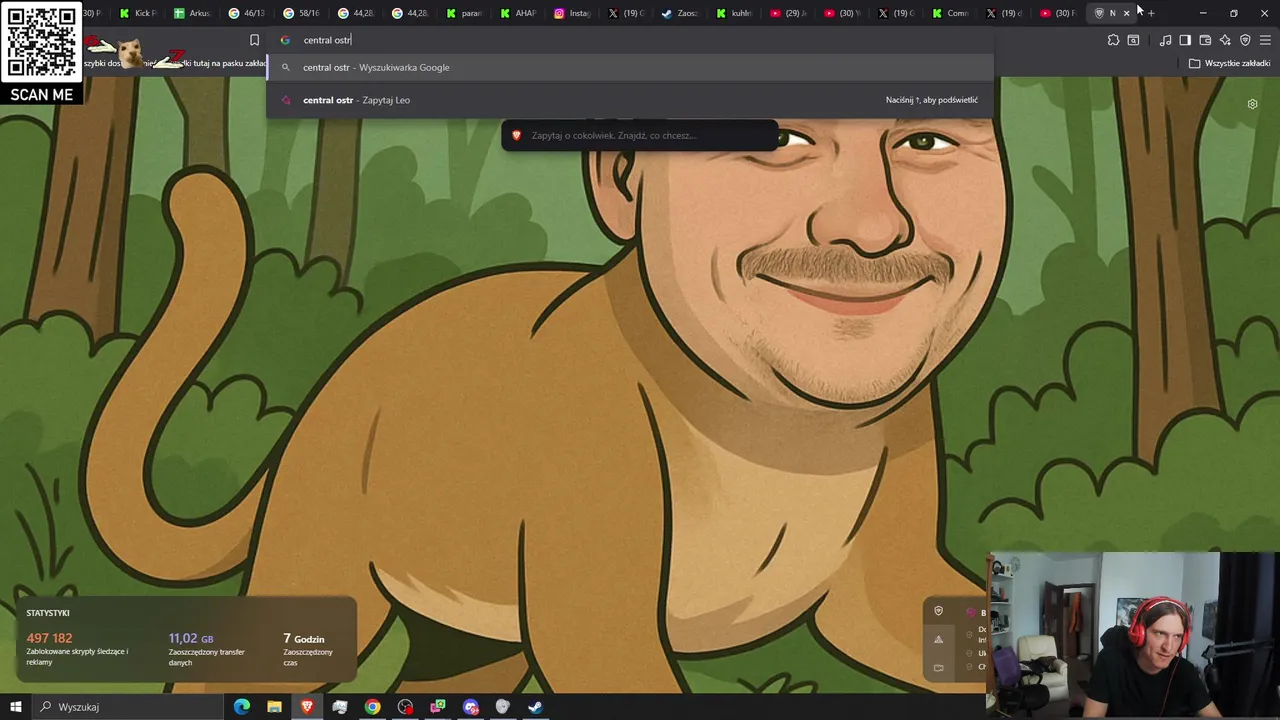Switch to the Zaos Steam tab
Screen dimensions: 1280x720
(680, 13)
